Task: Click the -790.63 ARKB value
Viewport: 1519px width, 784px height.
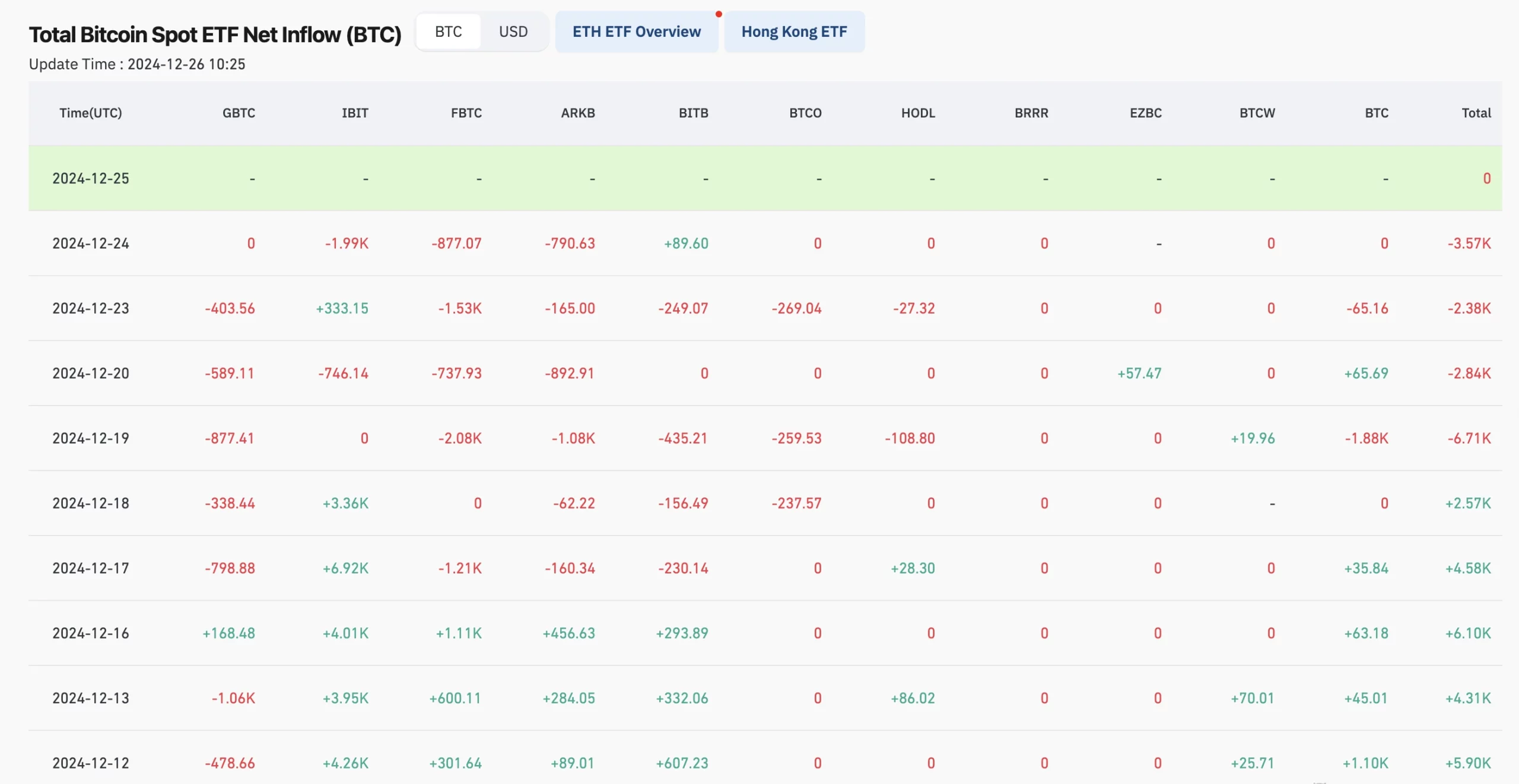Action: pyautogui.click(x=570, y=243)
